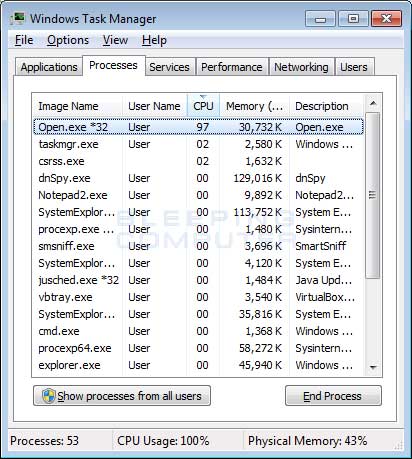Select SystemExplorer row using 35,816 K
The height and width of the screenshot is (459, 412).
click(x=198, y=314)
